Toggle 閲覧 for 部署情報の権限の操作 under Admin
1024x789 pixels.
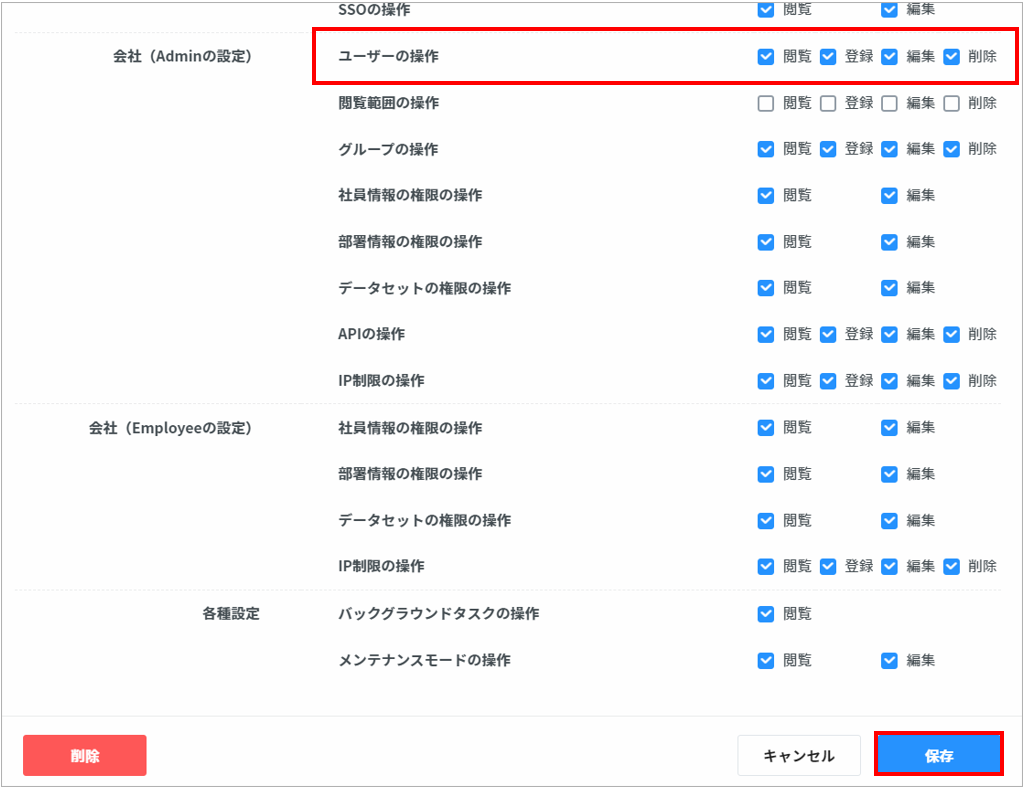(x=766, y=242)
